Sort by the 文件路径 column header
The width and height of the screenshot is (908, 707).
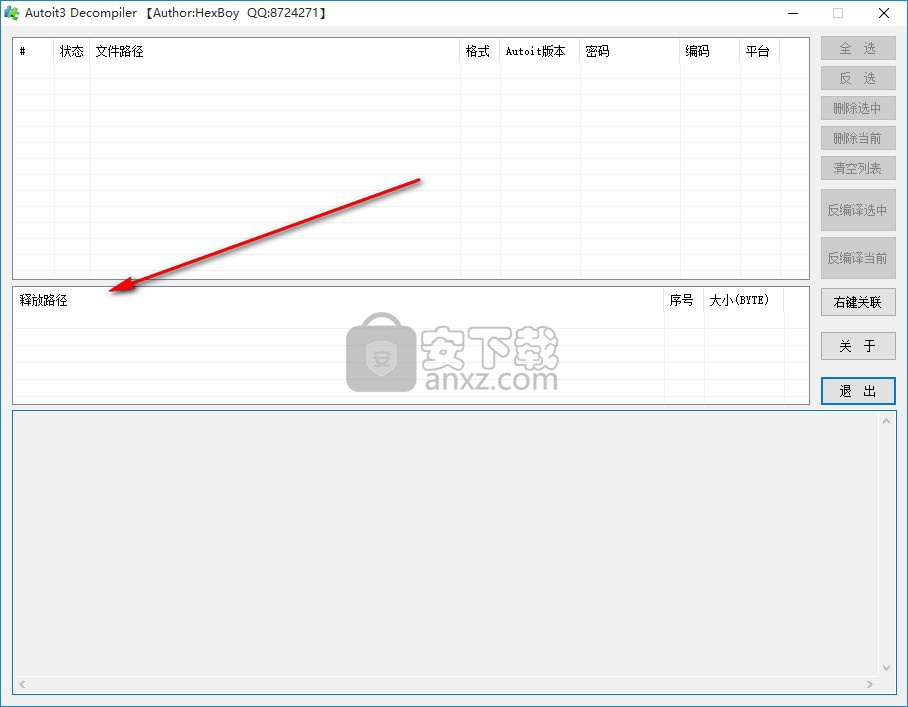(274, 52)
